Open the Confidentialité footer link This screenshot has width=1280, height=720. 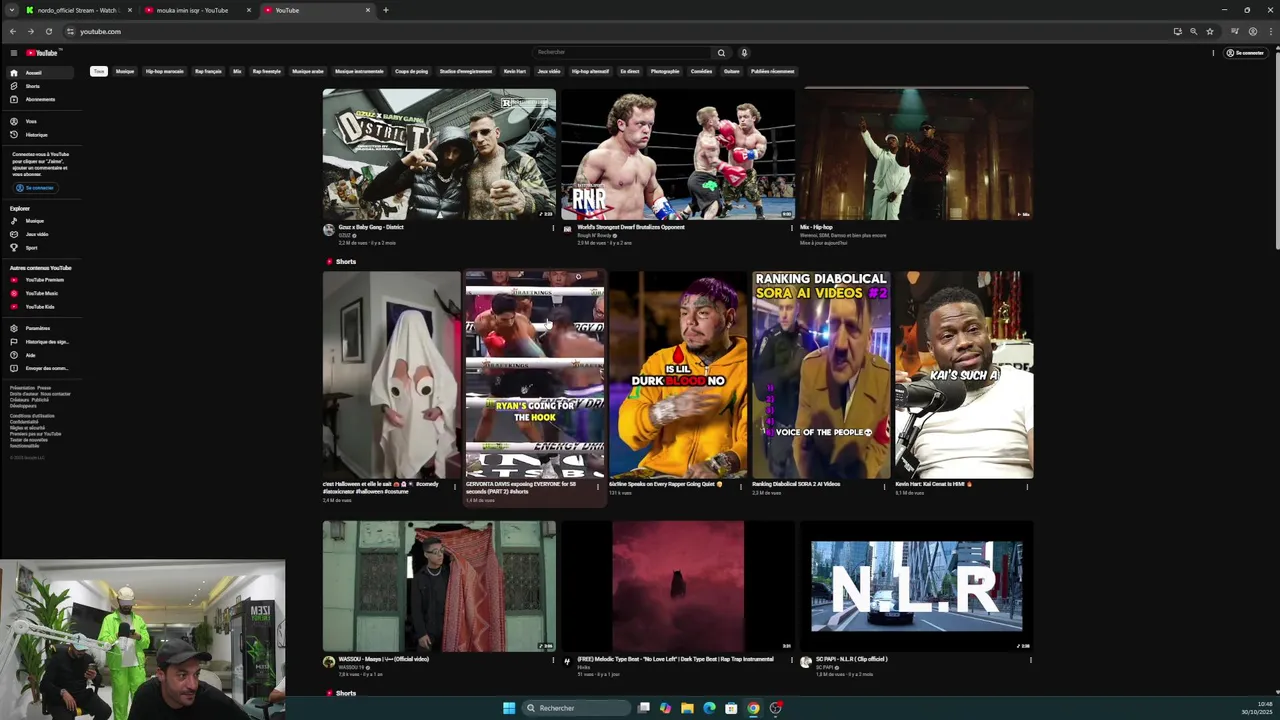click(x=24, y=422)
